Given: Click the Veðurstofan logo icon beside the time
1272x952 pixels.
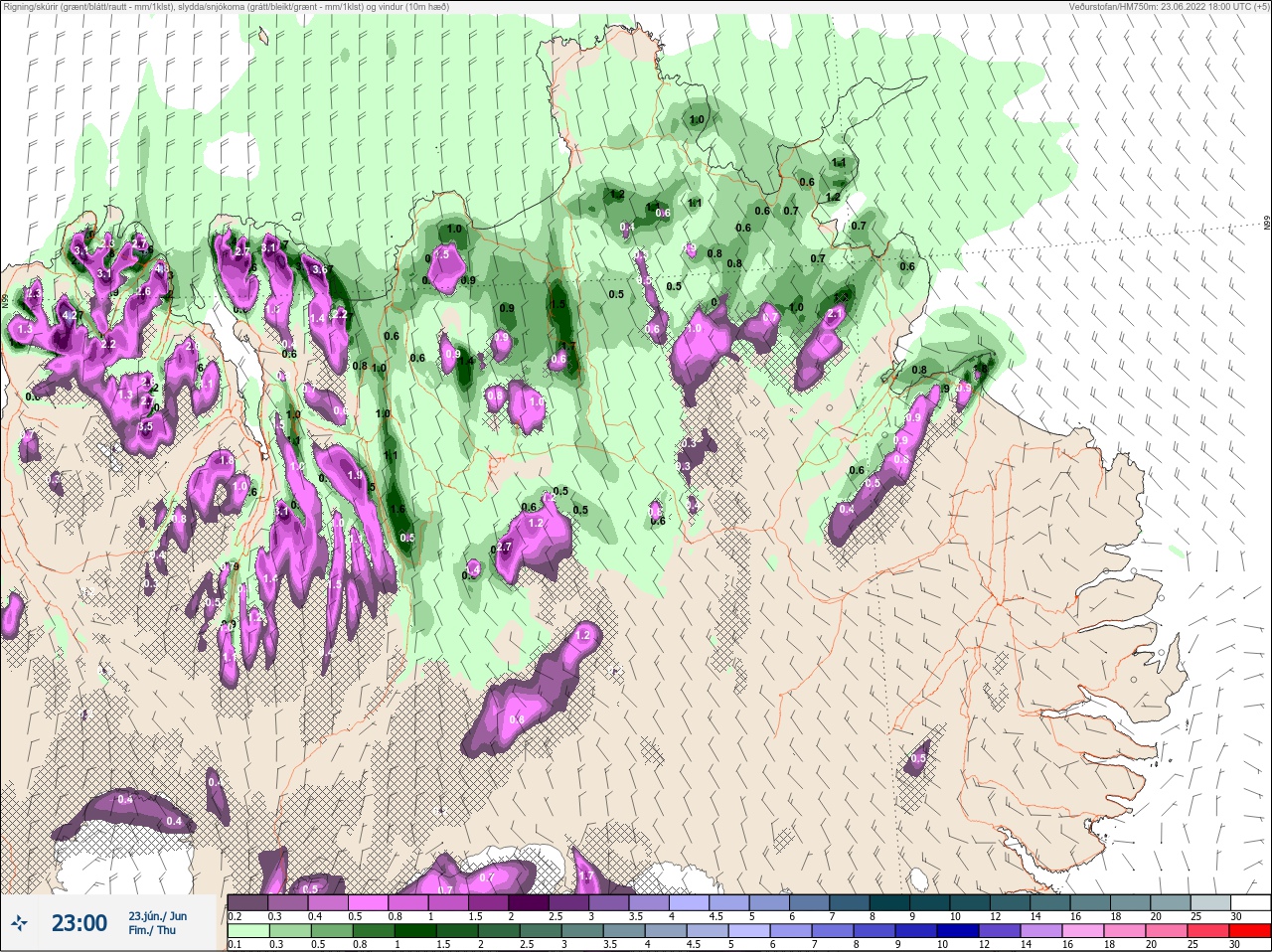Looking at the screenshot, I should pyautogui.click(x=19, y=923).
